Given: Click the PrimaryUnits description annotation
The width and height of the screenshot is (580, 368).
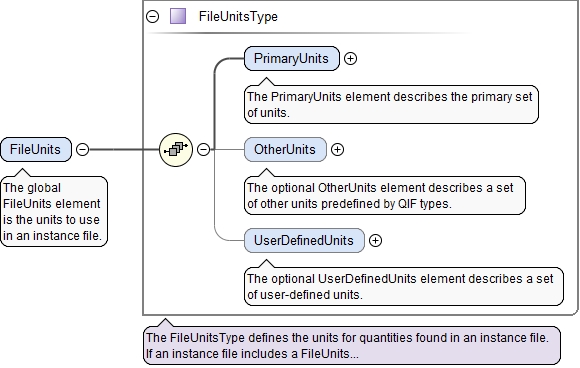Looking at the screenshot, I should (391, 105).
